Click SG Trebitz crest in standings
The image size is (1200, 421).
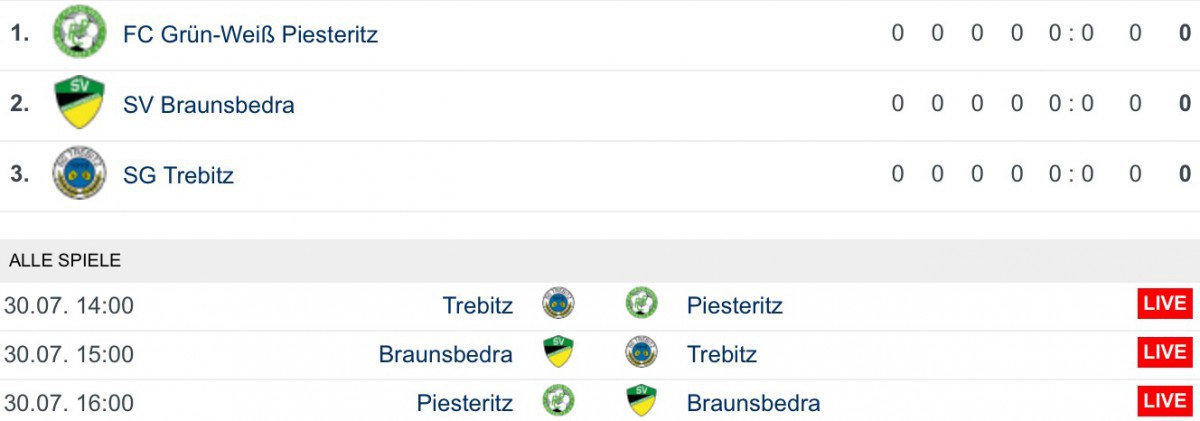[x=79, y=174]
